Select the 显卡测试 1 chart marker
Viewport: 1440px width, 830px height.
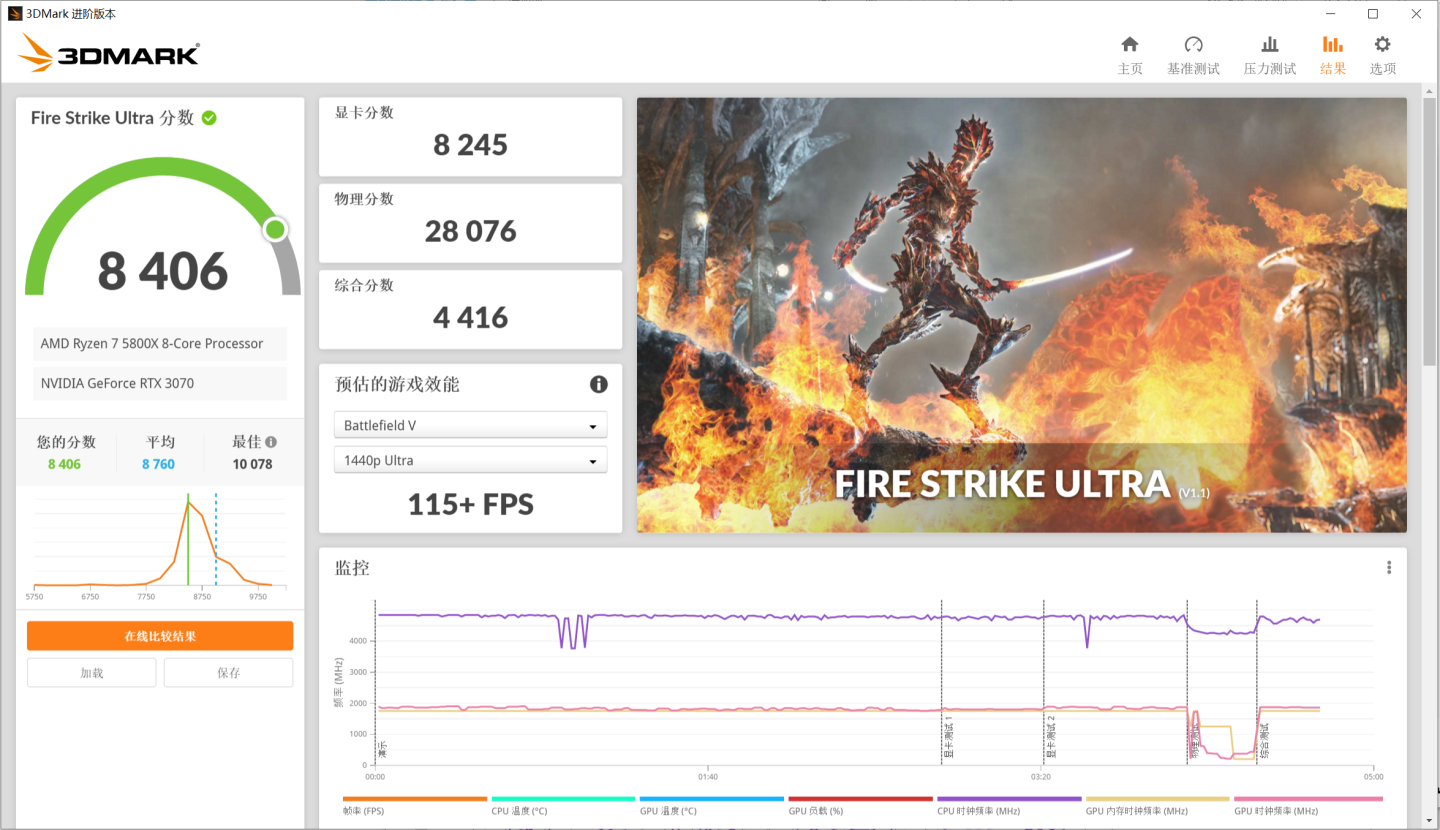click(948, 738)
